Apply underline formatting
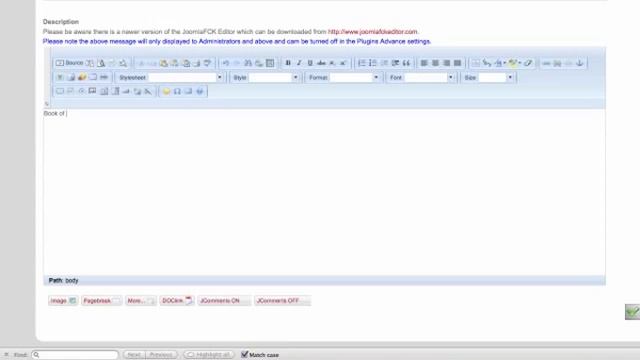The image size is (640, 360). [310, 63]
